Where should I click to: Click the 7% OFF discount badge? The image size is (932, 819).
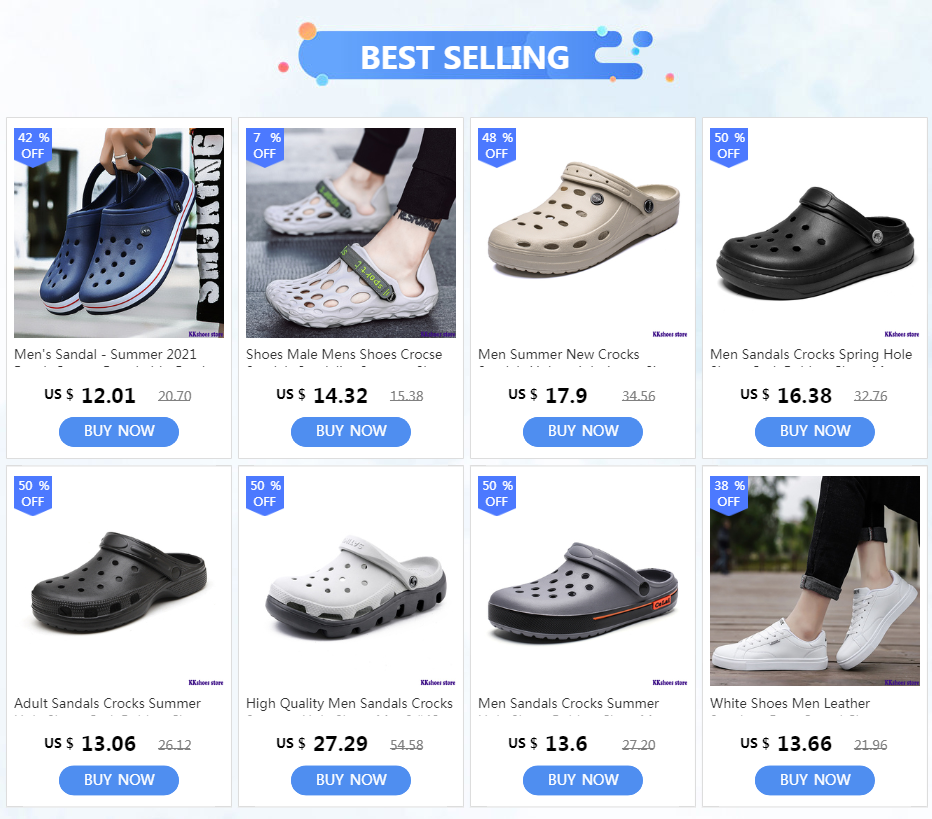(x=265, y=147)
